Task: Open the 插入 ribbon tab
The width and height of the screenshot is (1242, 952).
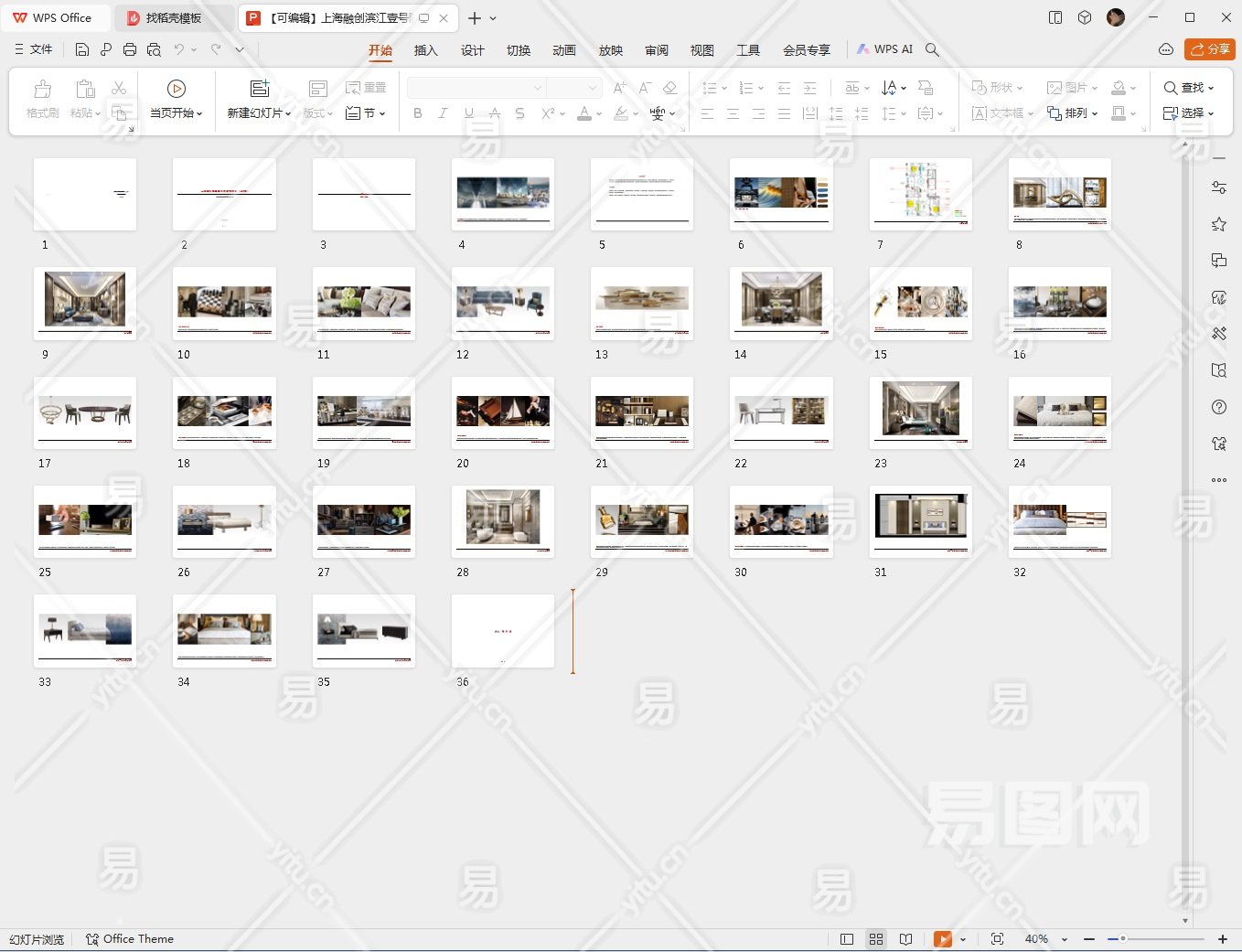Action: pyautogui.click(x=425, y=50)
